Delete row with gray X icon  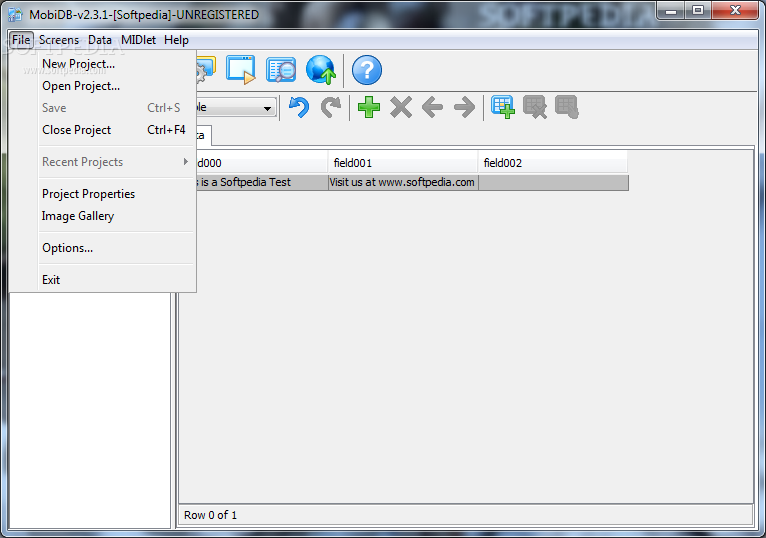click(401, 108)
